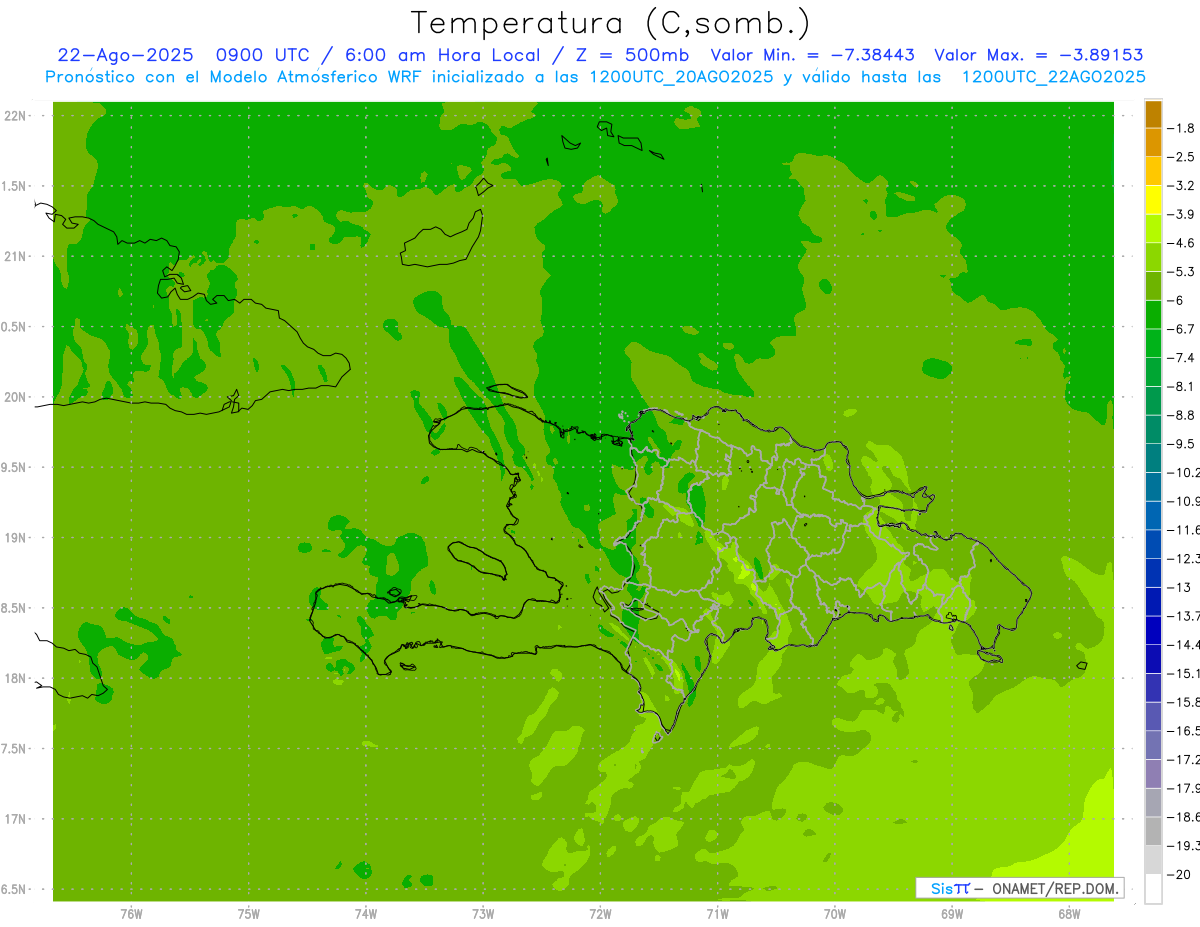Click legend value '-18.6'

pyautogui.click(x=1184, y=817)
